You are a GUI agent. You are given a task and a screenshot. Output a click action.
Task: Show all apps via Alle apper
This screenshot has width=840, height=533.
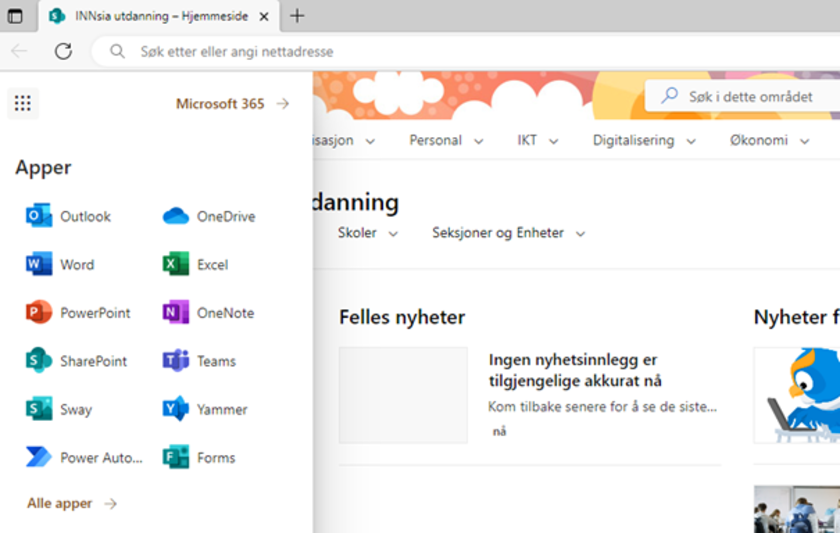pyautogui.click(x=72, y=503)
